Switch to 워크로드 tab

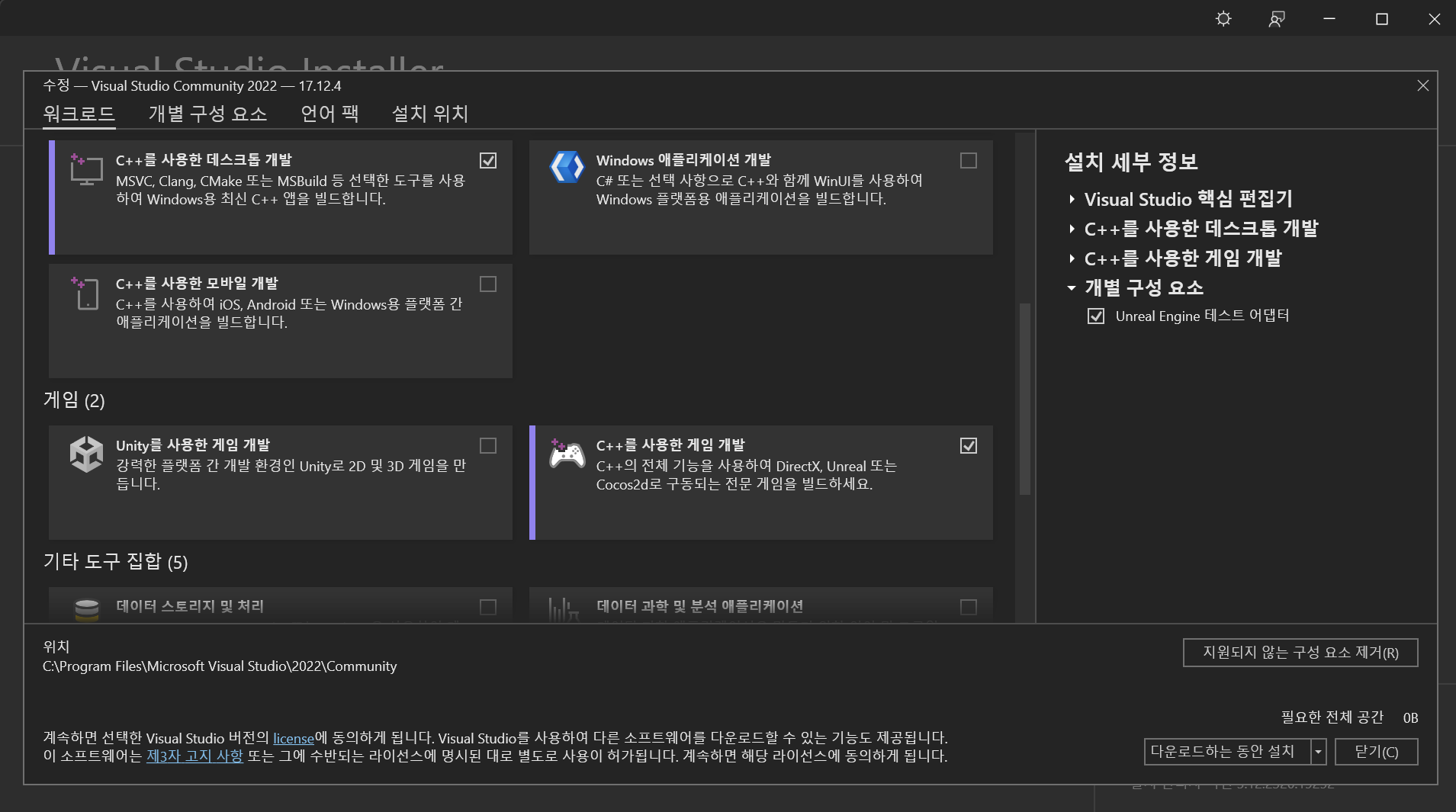click(x=79, y=114)
